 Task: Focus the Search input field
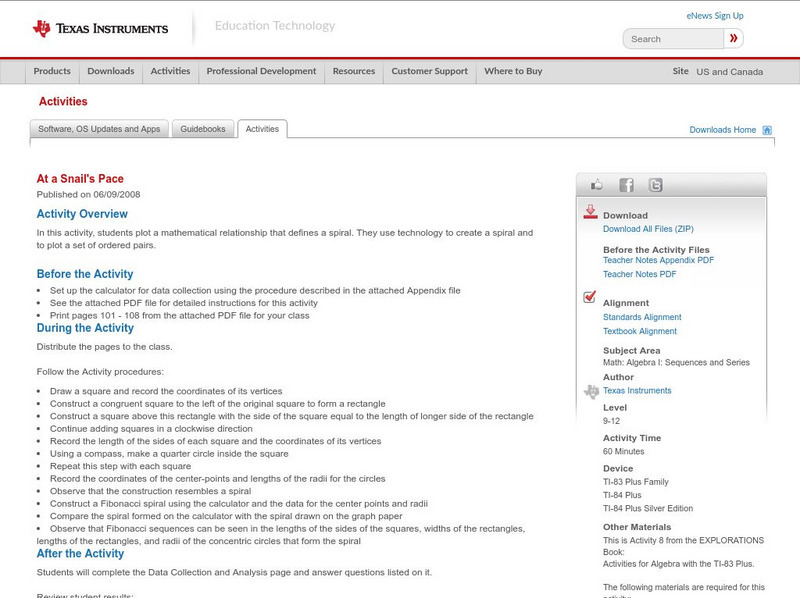tap(673, 39)
